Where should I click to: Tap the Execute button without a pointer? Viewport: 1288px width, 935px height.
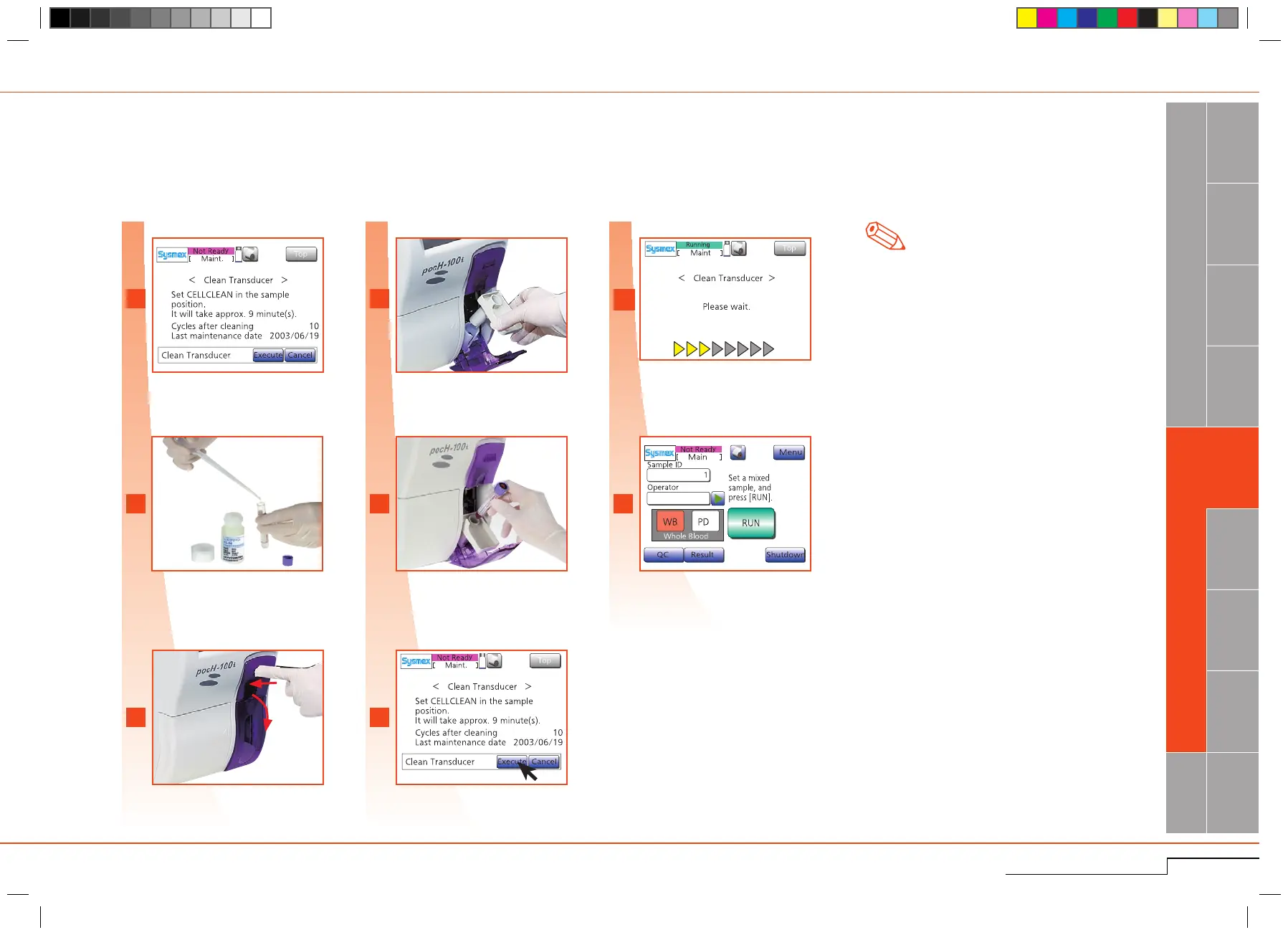tap(268, 355)
